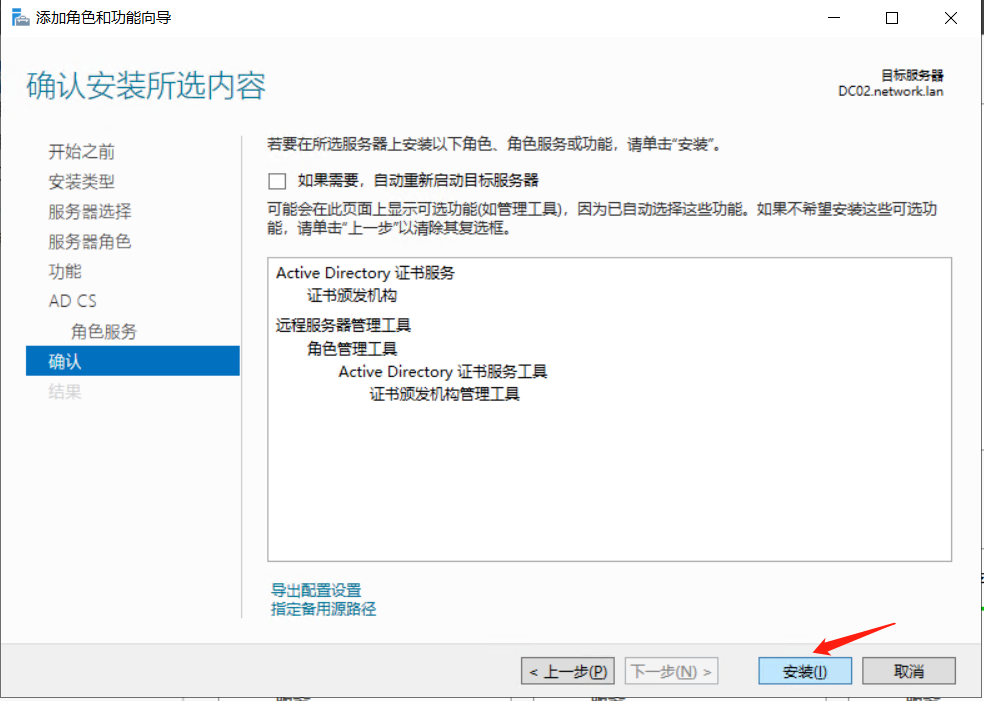984x701 pixels.
Task: Close the wizard window
Action: click(951, 18)
